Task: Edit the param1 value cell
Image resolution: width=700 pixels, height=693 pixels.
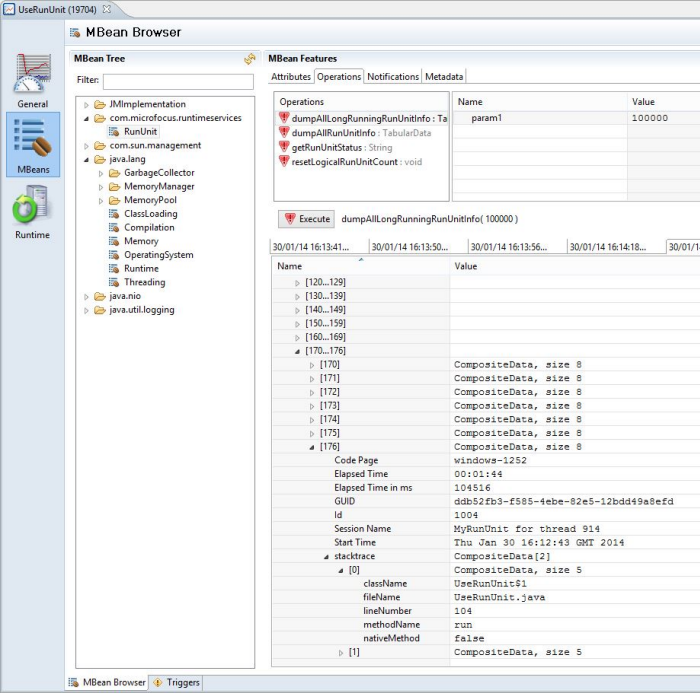Action: click(662, 118)
